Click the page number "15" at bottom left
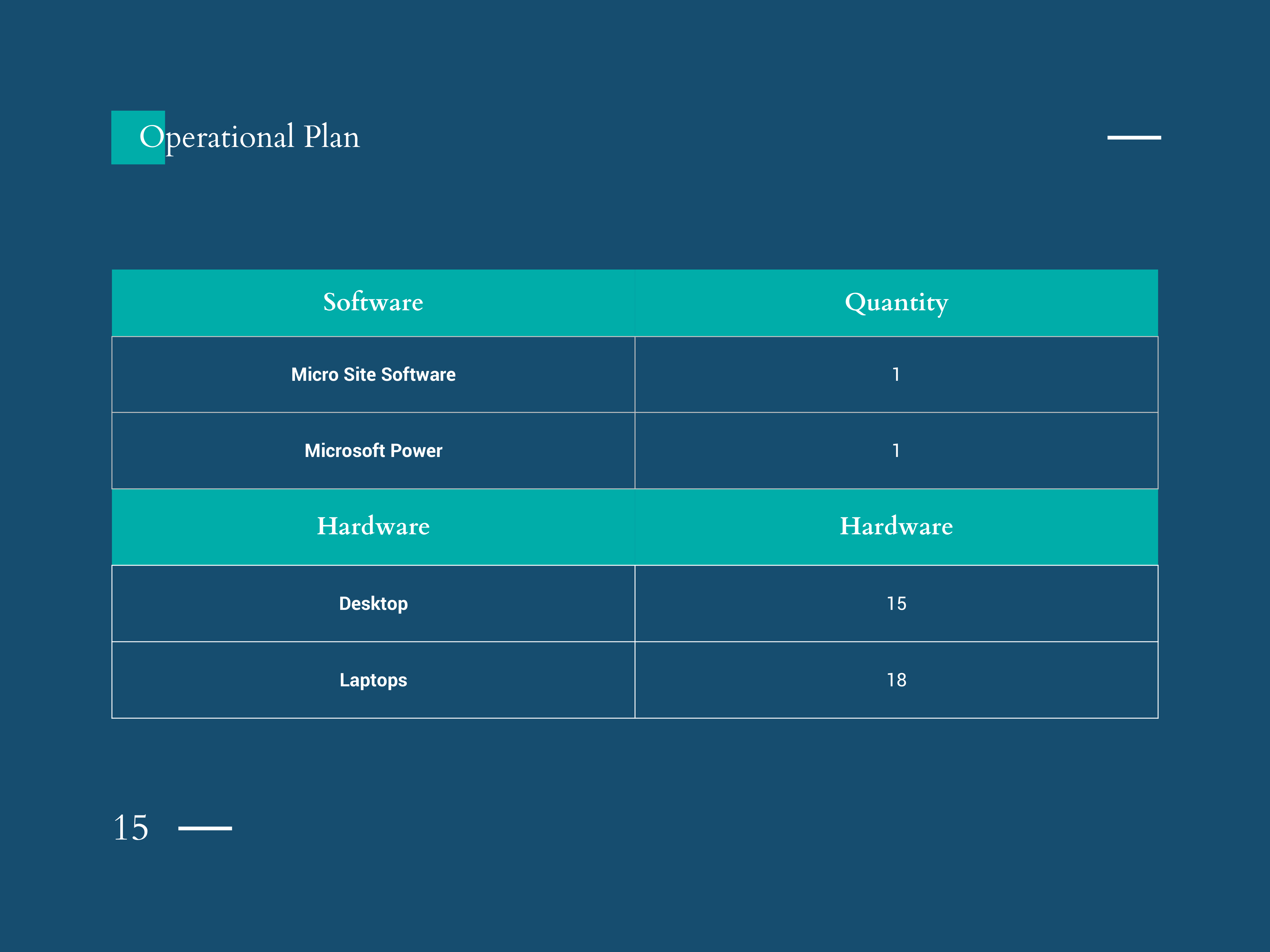 click(x=131, y=827)
